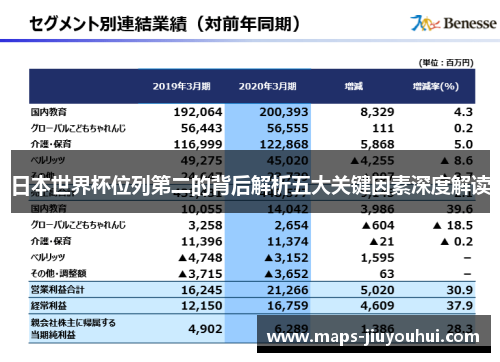Click the change value 4,609
The width and height of the screenshot is (500, 362).
click(x=377, y=305)
